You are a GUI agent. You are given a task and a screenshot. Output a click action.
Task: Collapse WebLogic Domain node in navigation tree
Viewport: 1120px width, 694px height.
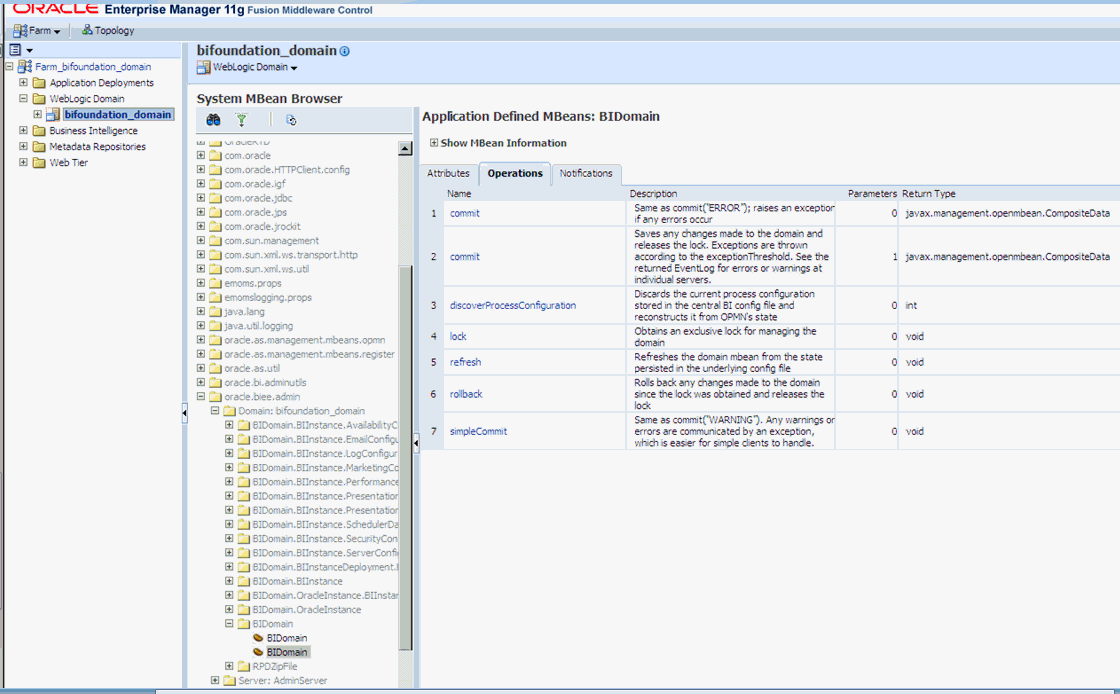(24, 98)
